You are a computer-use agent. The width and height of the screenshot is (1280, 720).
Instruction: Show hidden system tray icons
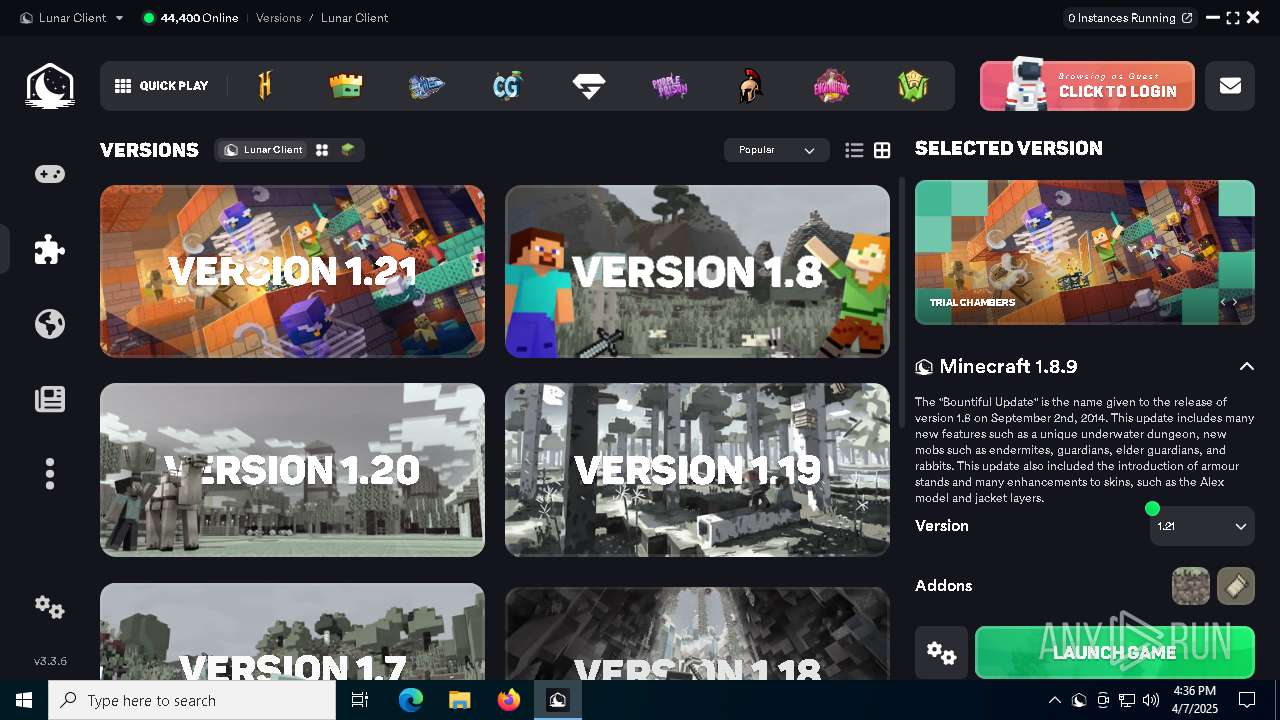[x=1054, y=700]
